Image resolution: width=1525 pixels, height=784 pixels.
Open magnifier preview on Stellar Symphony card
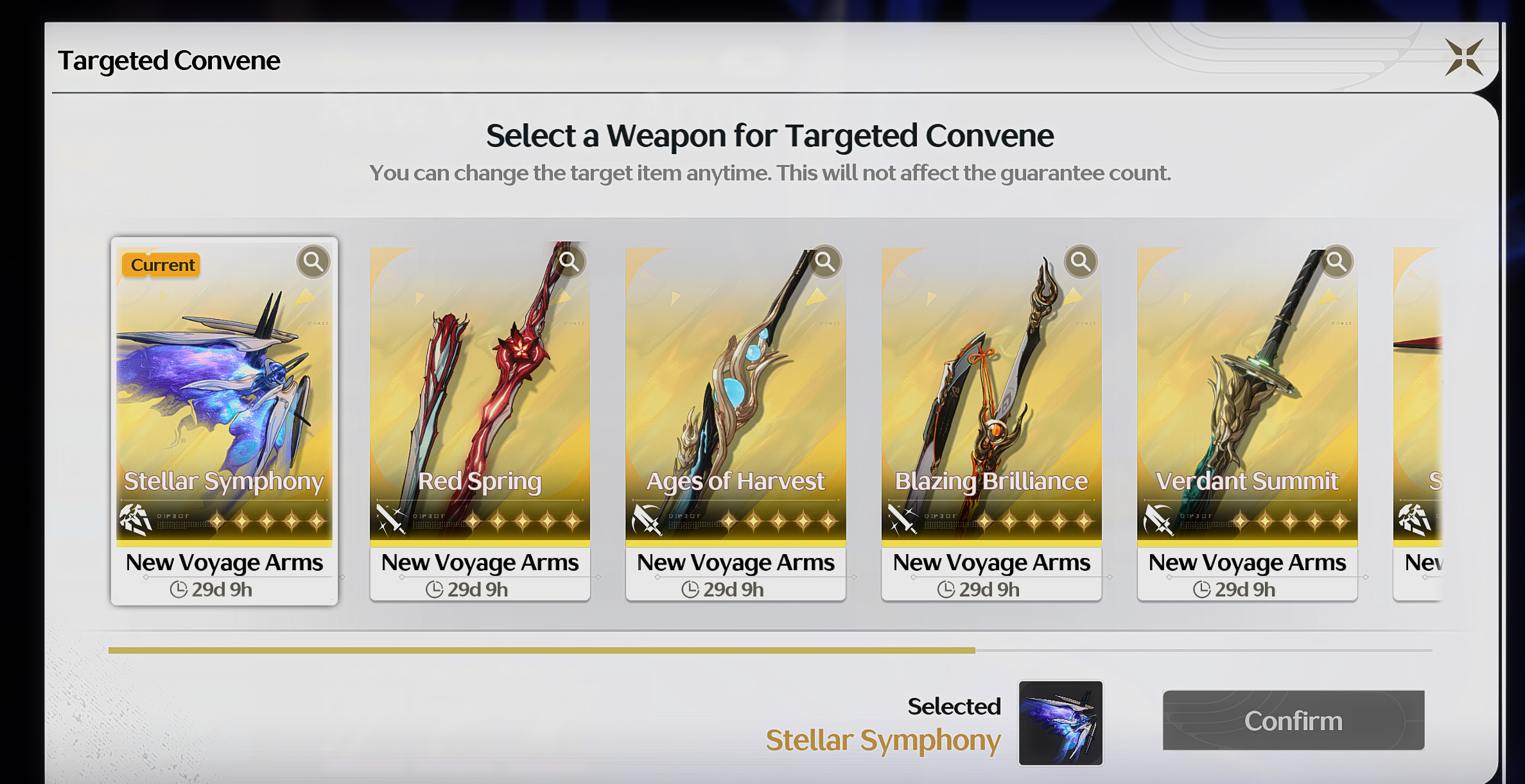coord(313,262)
